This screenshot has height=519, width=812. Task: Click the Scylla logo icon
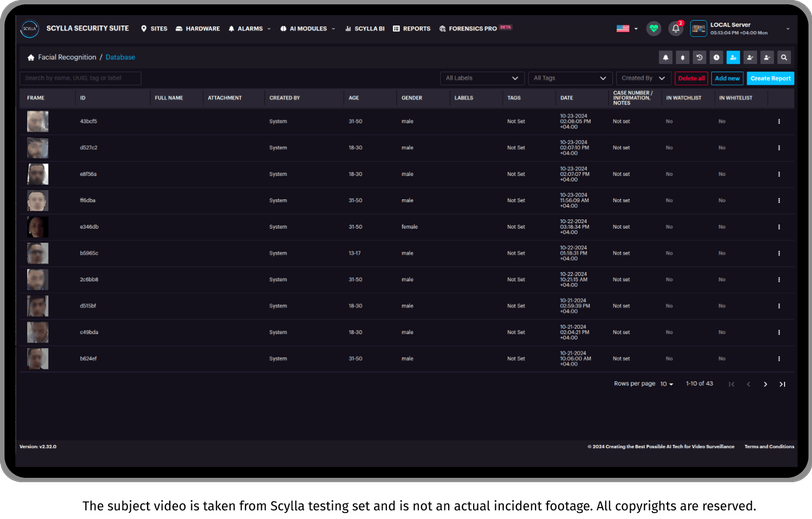click(30, 28)
